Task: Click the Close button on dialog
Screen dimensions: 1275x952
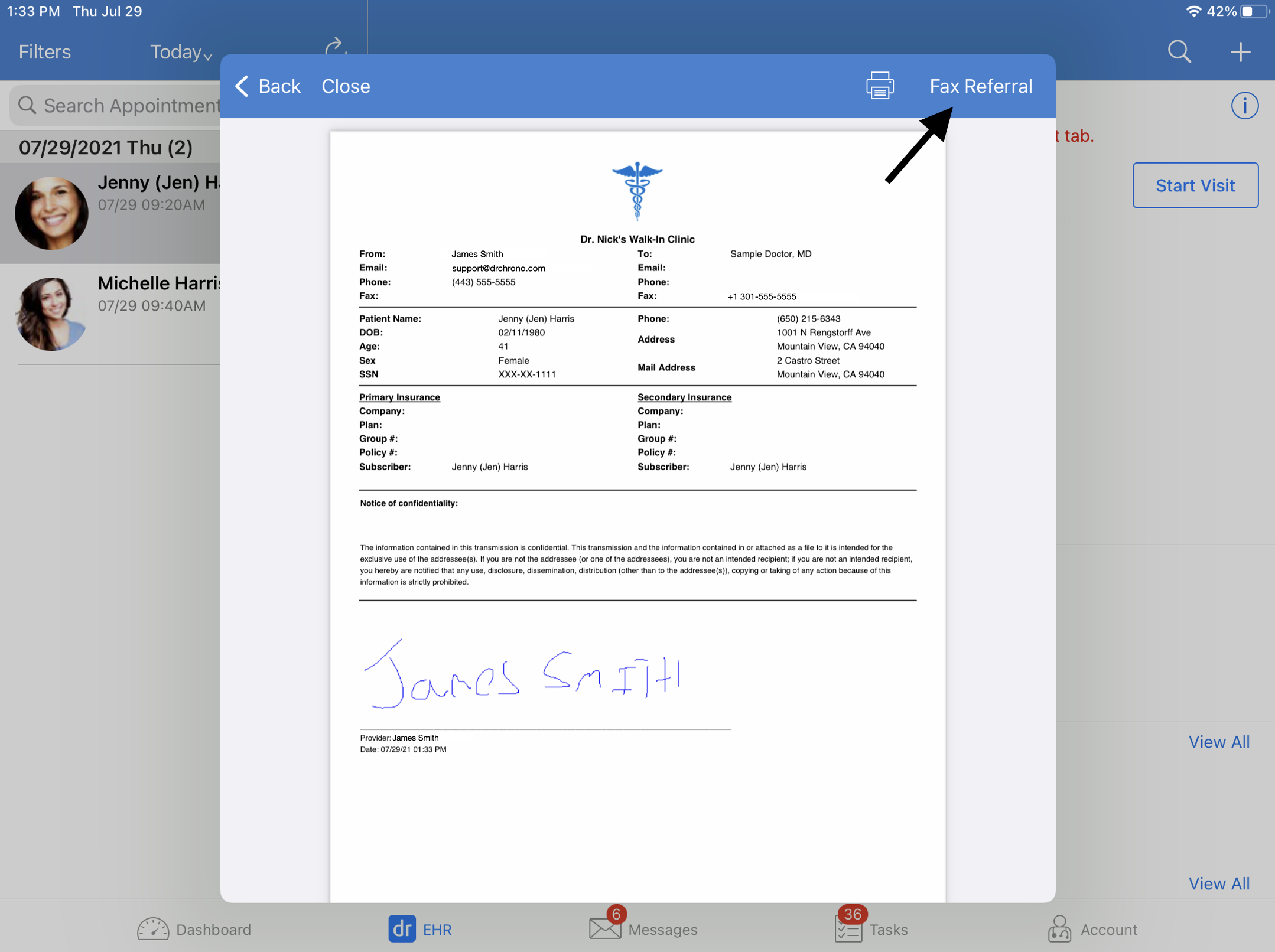Action: click(345, 86)
